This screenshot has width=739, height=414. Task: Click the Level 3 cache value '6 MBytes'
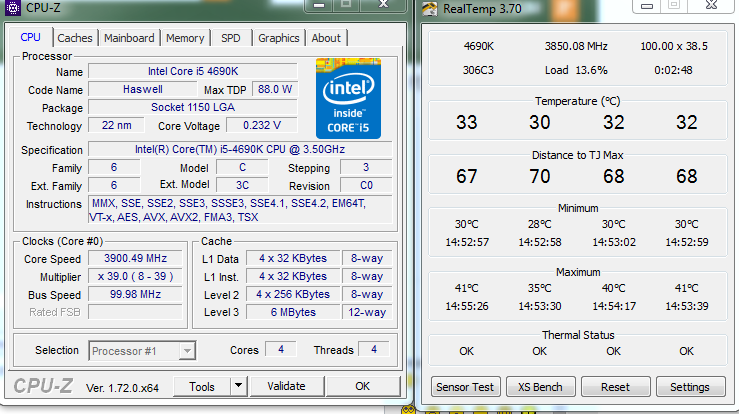click(x=293, y=312)
